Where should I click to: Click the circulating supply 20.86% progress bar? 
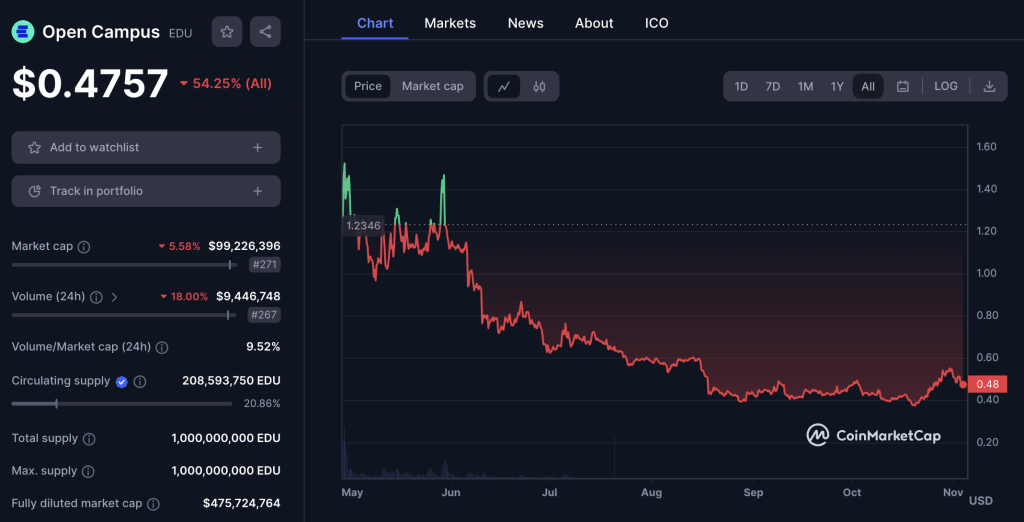[x=121, y=404]
